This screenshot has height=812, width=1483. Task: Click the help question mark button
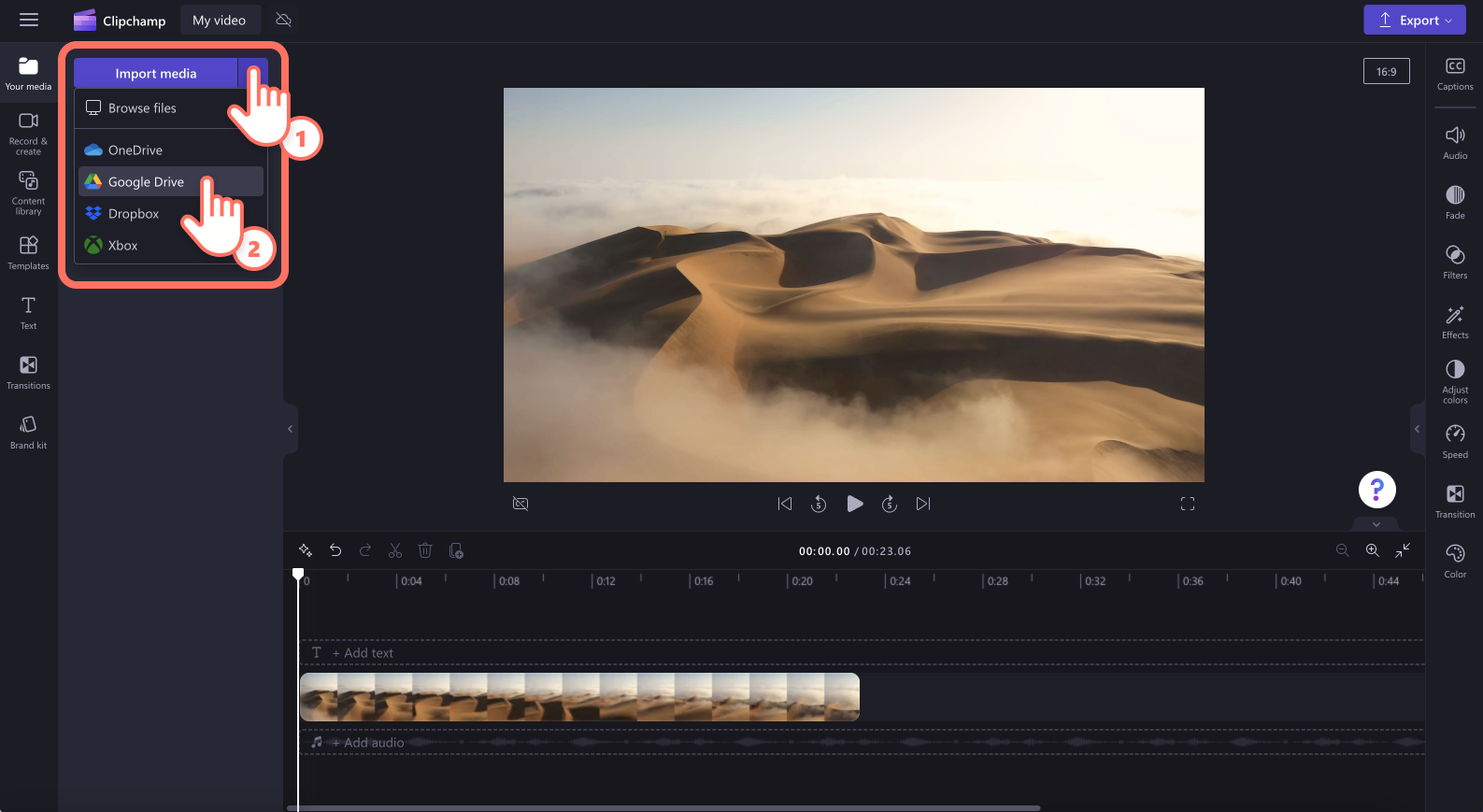pos(1376,489)
